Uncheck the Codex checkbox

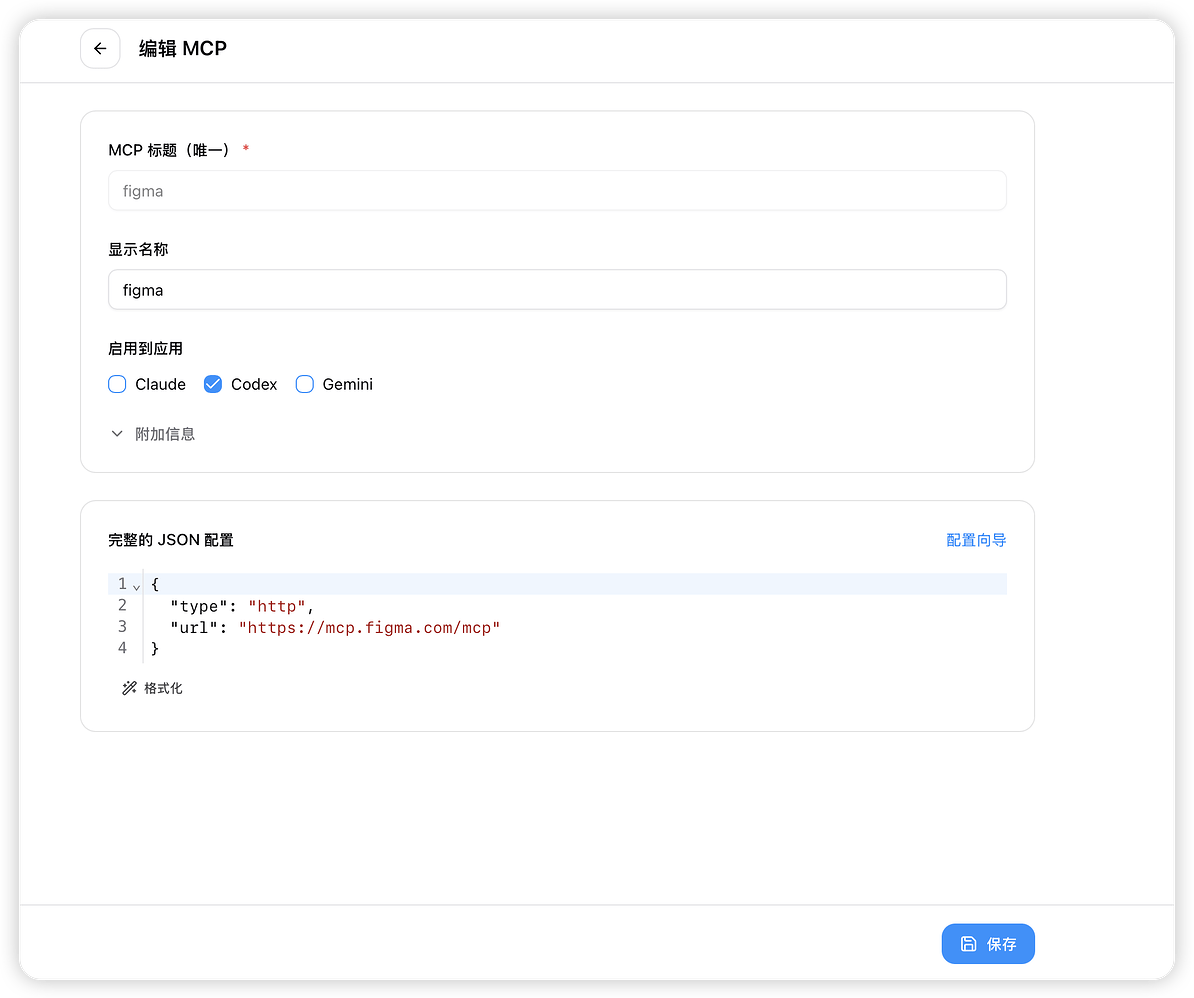(x=213, y=384)
